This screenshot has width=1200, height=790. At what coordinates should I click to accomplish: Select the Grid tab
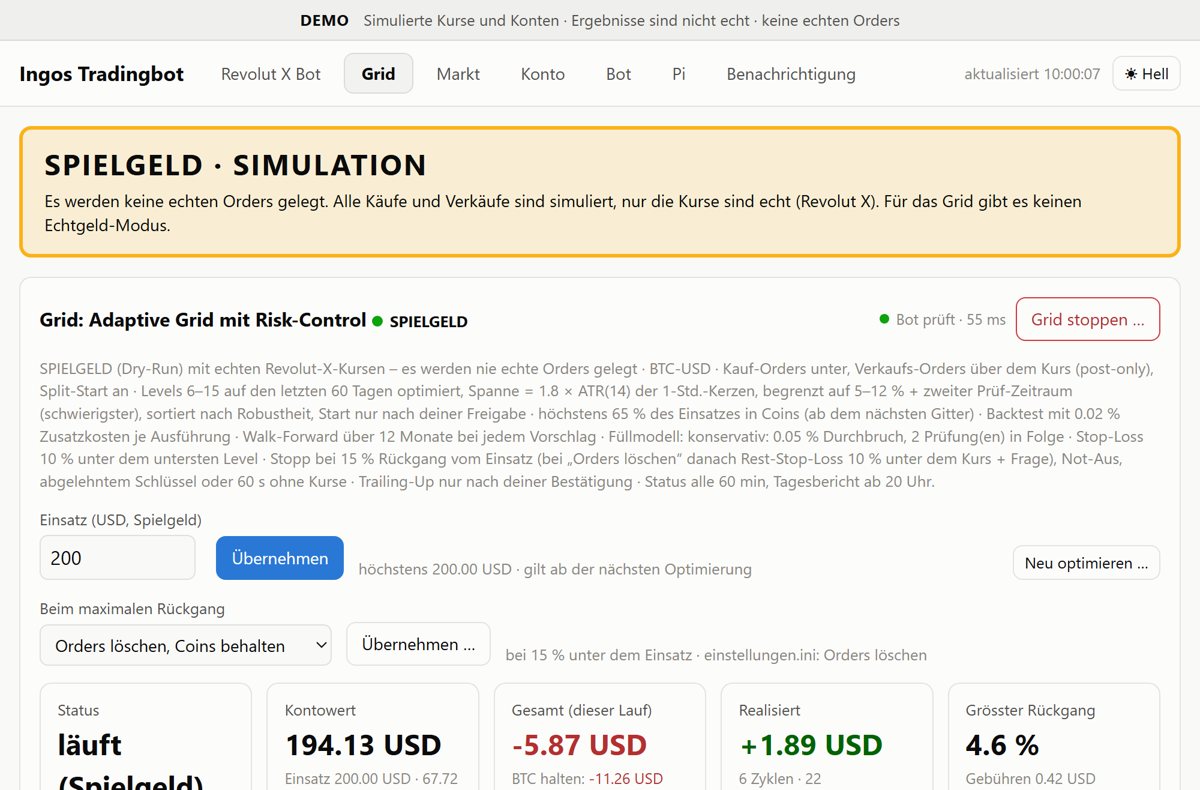pos(378,74)
